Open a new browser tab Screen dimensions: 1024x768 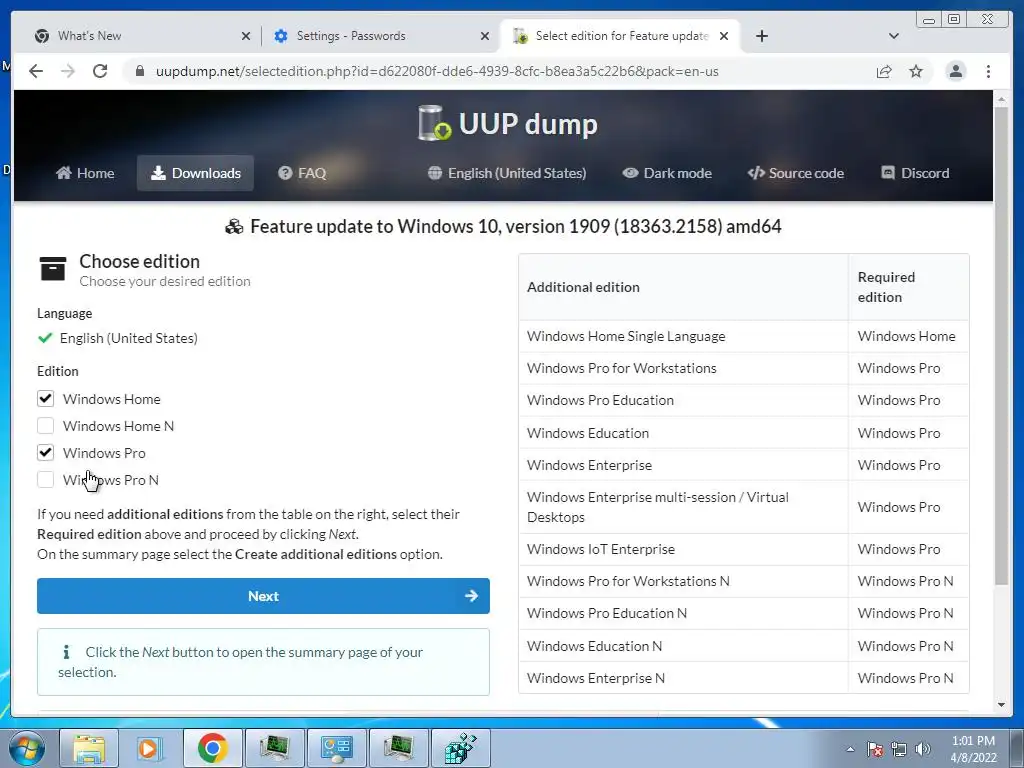tap(761, 36)
